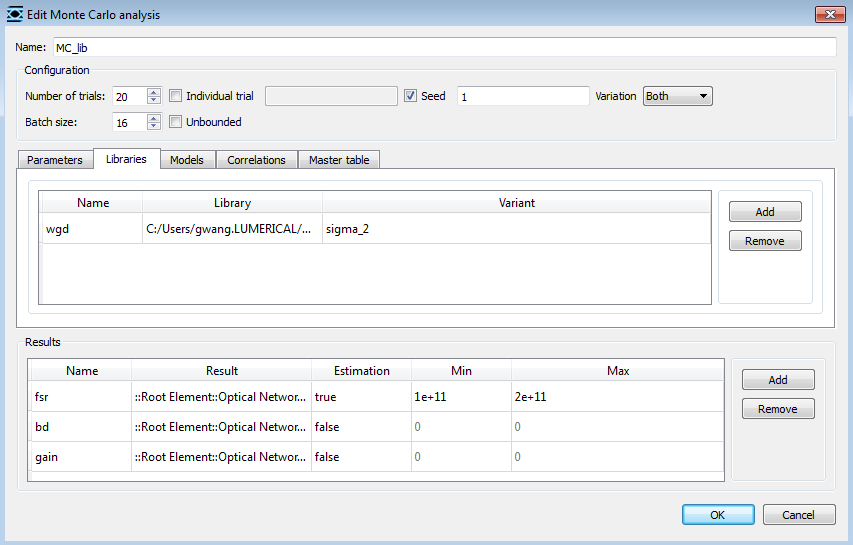
Task: Click the Monte Carlo window title icon
Action: (x=15, y=14)
